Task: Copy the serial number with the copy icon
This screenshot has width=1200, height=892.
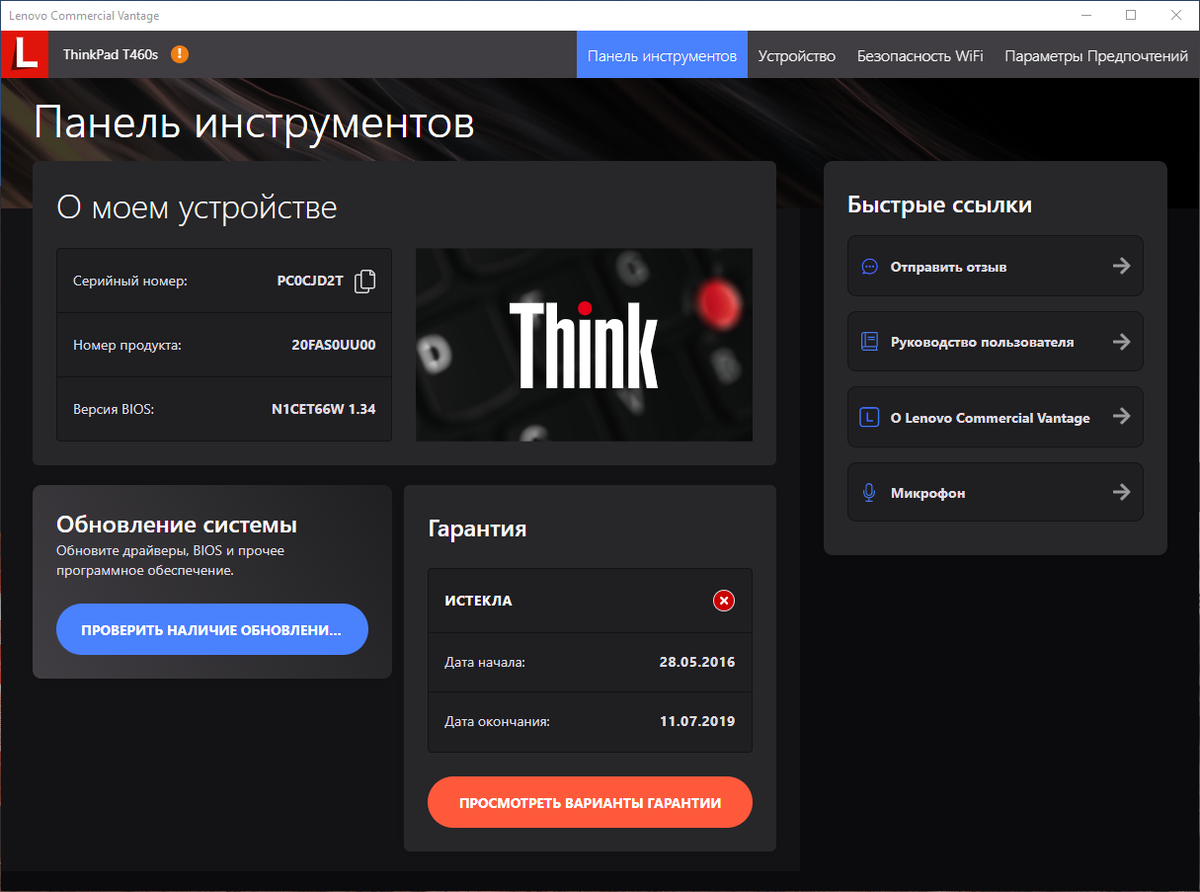Action: [x=365, y=281]
